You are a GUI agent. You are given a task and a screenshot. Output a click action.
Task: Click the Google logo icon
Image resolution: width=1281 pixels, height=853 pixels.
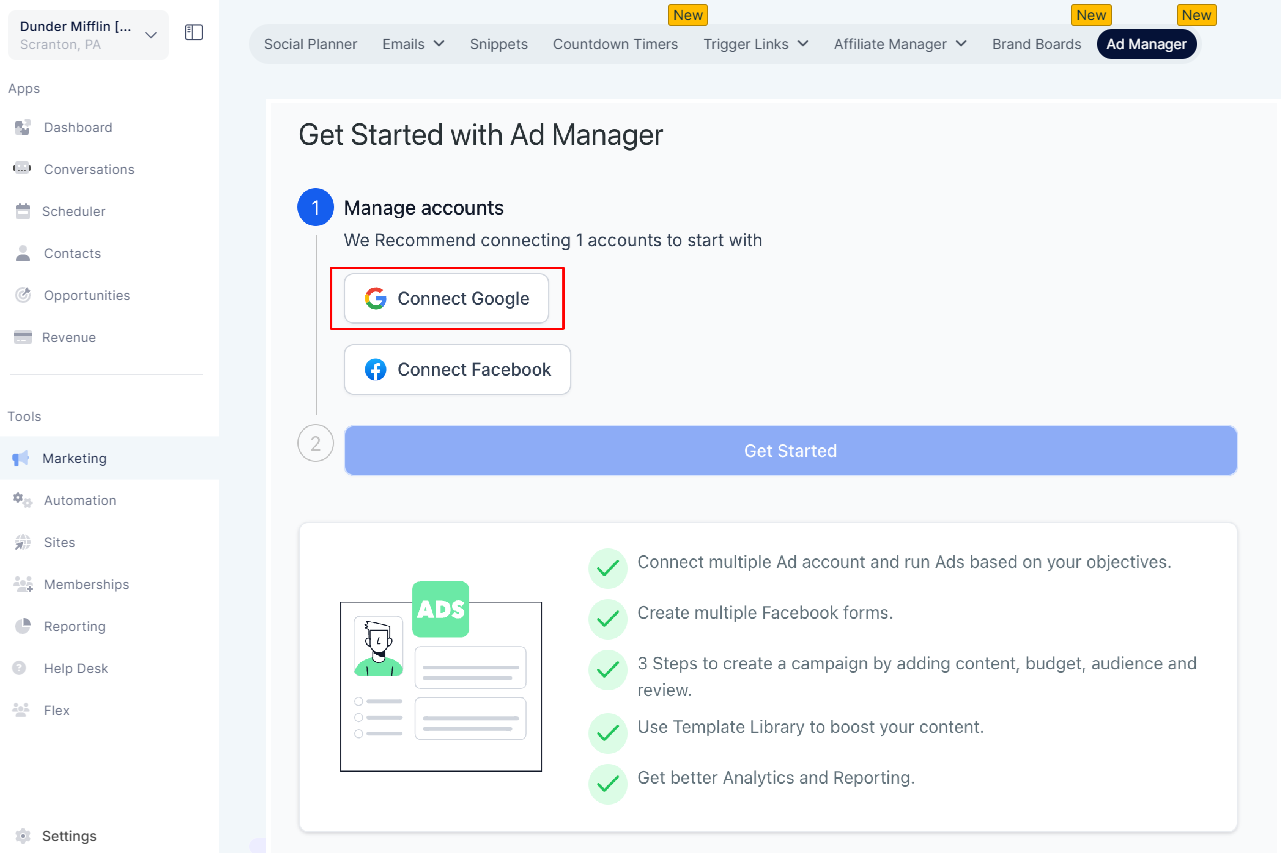pyautogui.click(x=376, y=298)
